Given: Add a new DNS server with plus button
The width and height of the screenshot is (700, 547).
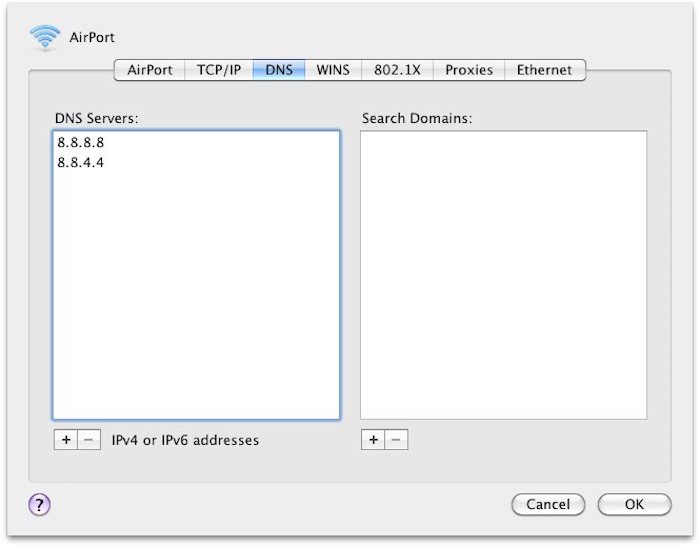Looking at the screenshot, I should tap(65, 440).
